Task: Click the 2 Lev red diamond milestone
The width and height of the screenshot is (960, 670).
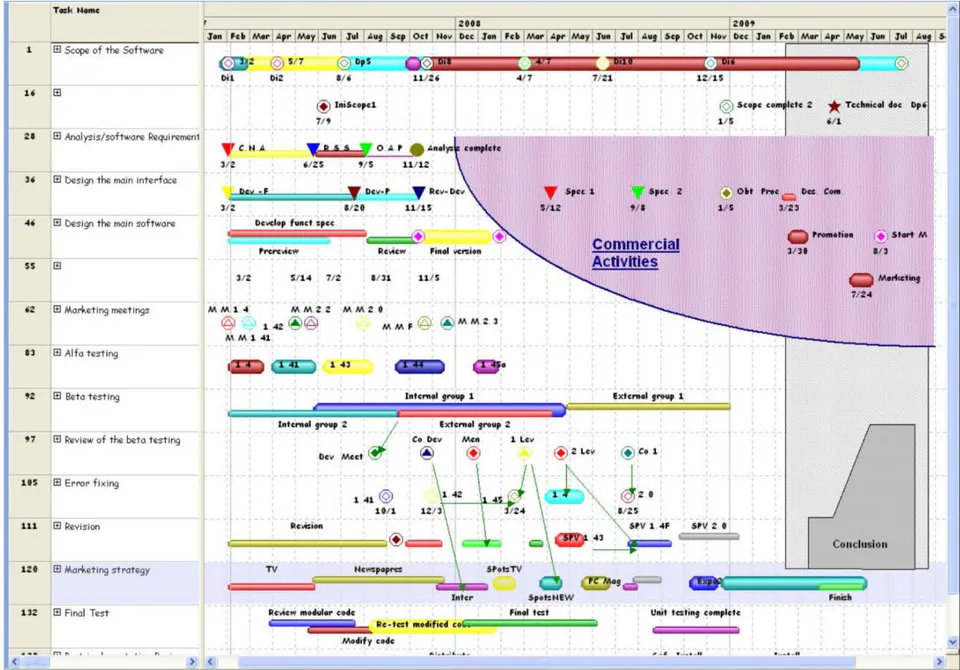Action: pyautogui.click(x=561, y=453)
